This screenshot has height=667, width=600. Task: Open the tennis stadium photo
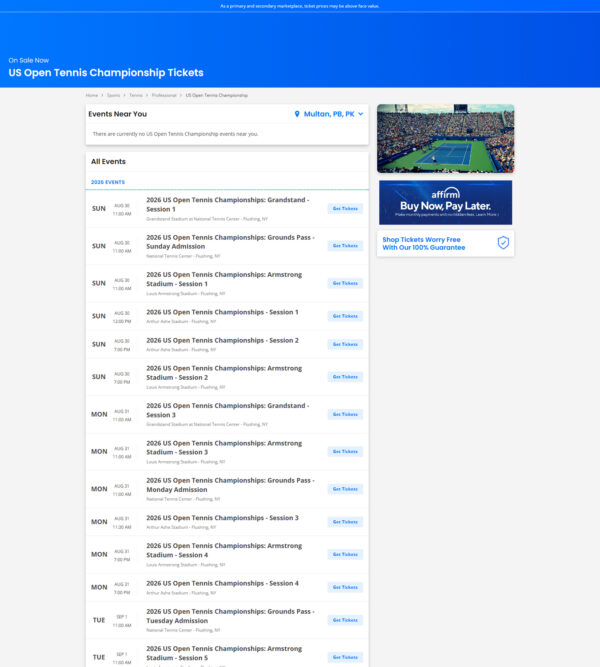click(445, 138)
